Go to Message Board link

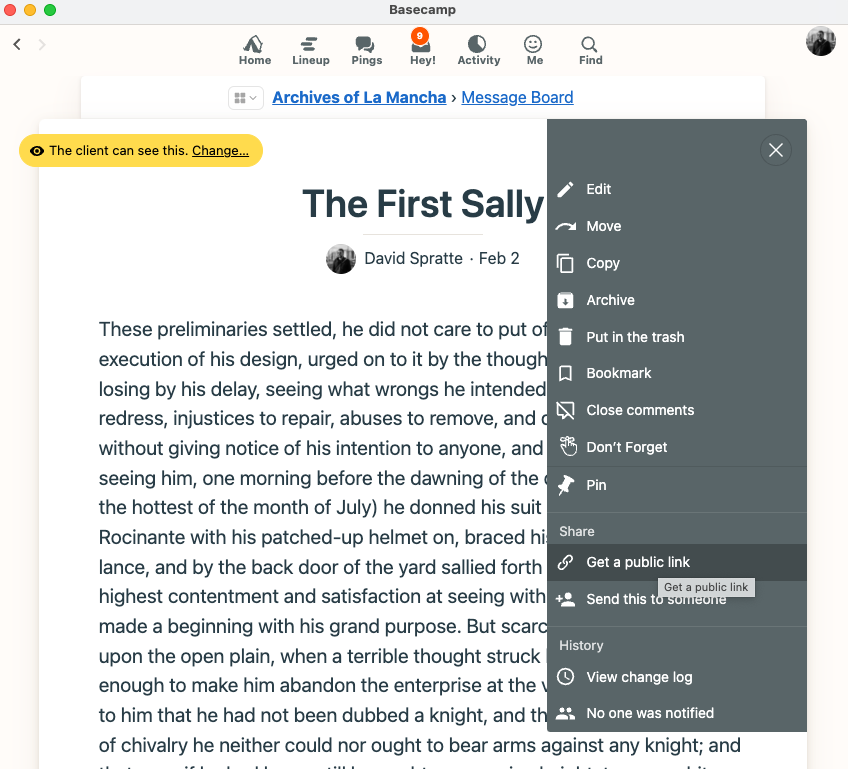(x=517, y=97)
